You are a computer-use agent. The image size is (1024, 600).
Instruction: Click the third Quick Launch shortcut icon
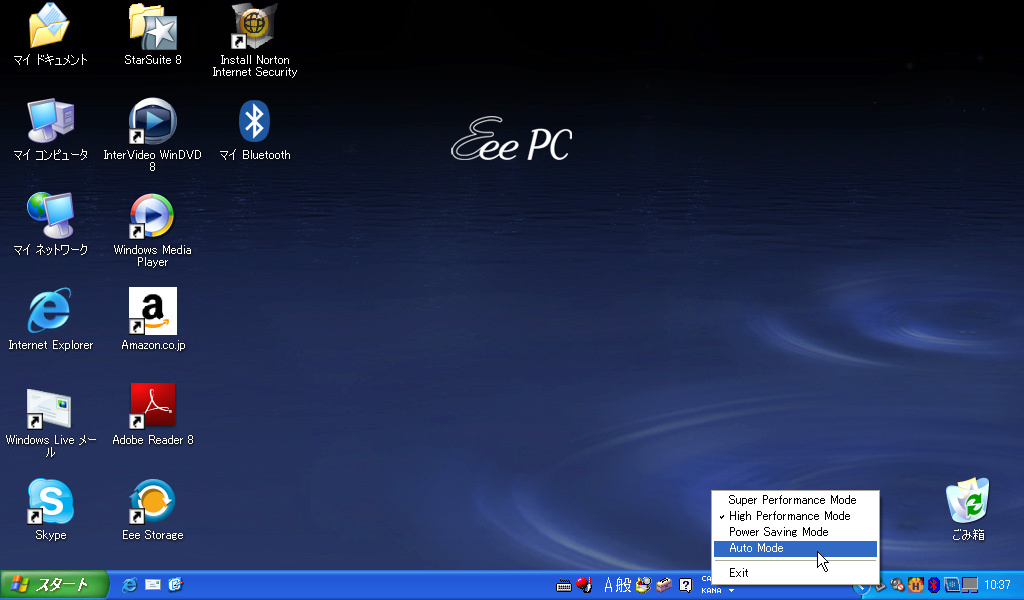[x=175, y=585]
